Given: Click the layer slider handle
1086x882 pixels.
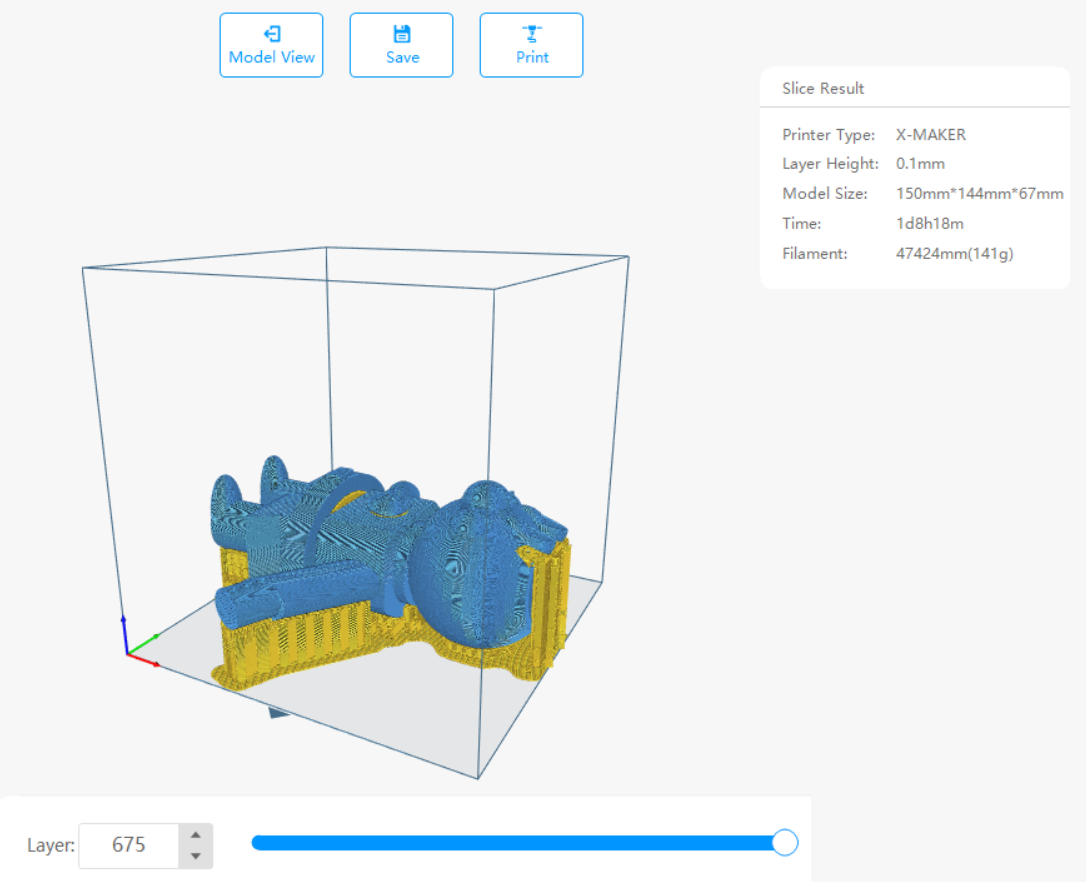Looking at the screenshot, I should [785, 843].
